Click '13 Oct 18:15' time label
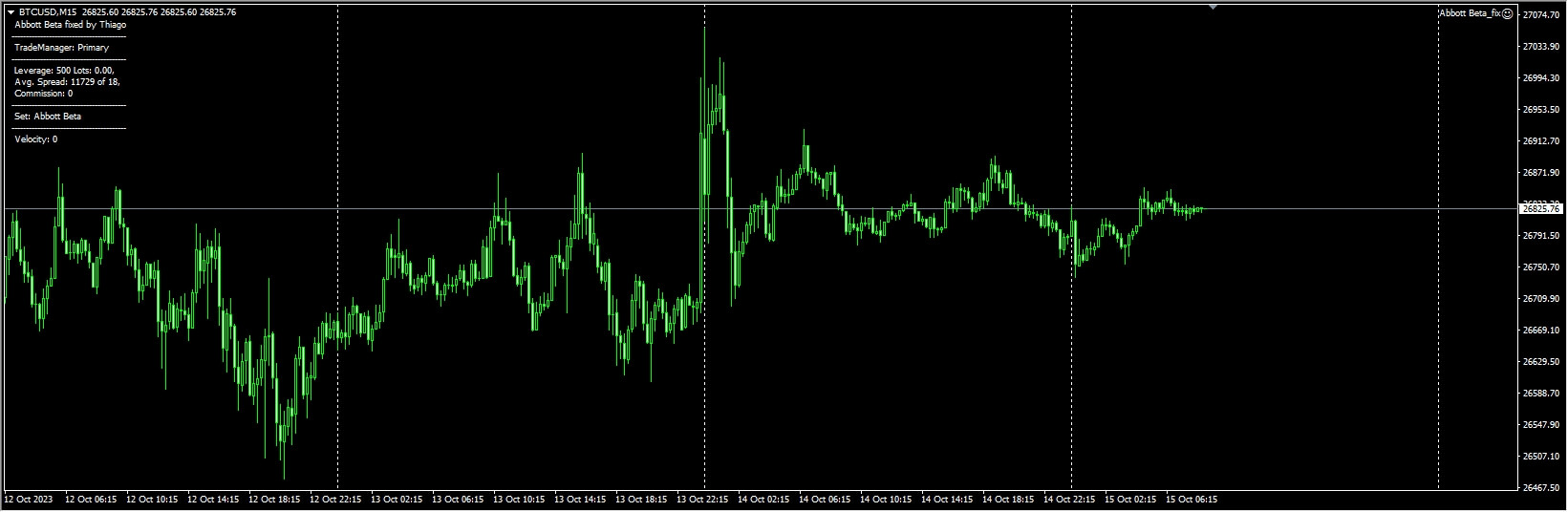The height and width of the screenshot is (512, 1568). tap(641, 499)
